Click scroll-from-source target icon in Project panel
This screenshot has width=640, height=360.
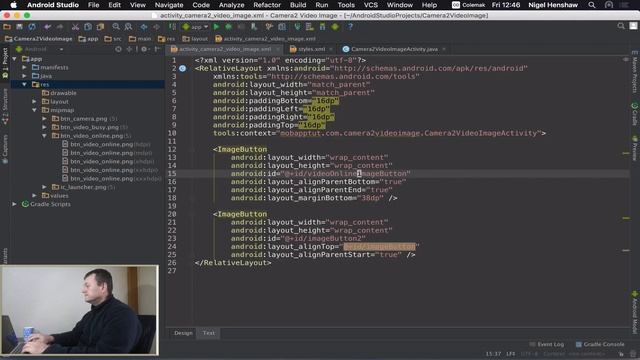click(118, 49)
